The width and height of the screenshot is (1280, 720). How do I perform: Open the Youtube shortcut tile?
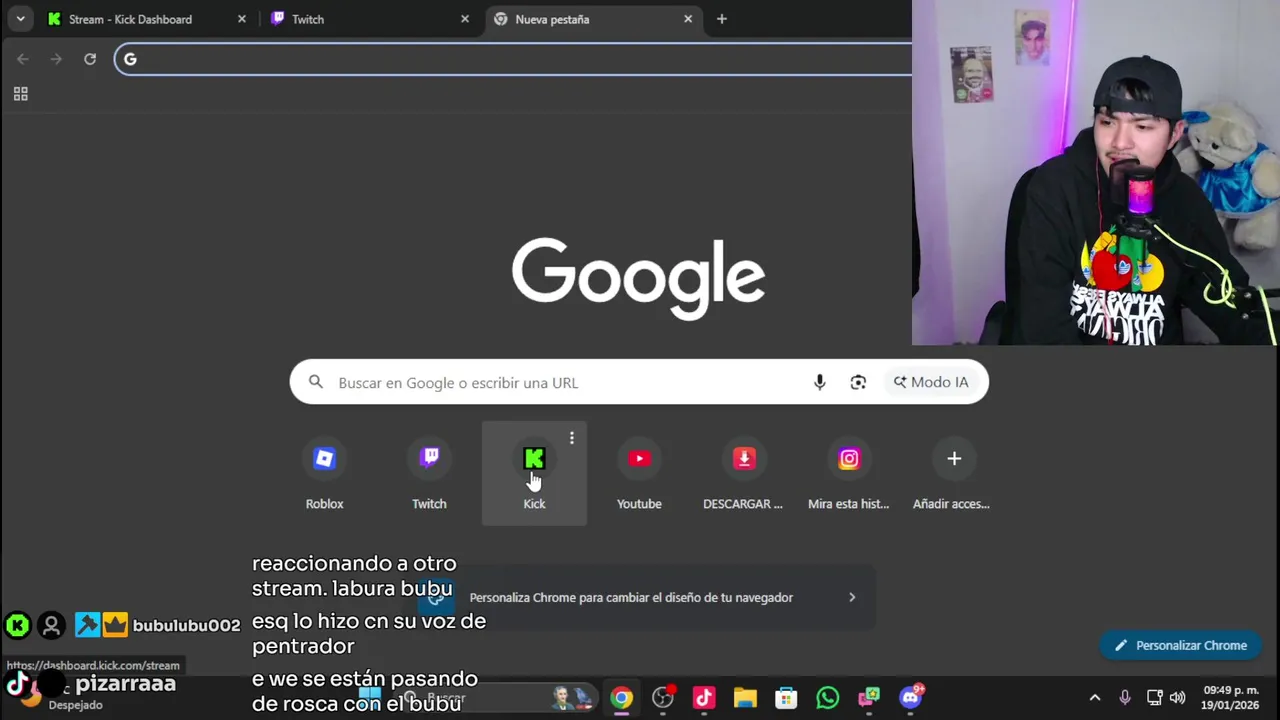(639, 473)
